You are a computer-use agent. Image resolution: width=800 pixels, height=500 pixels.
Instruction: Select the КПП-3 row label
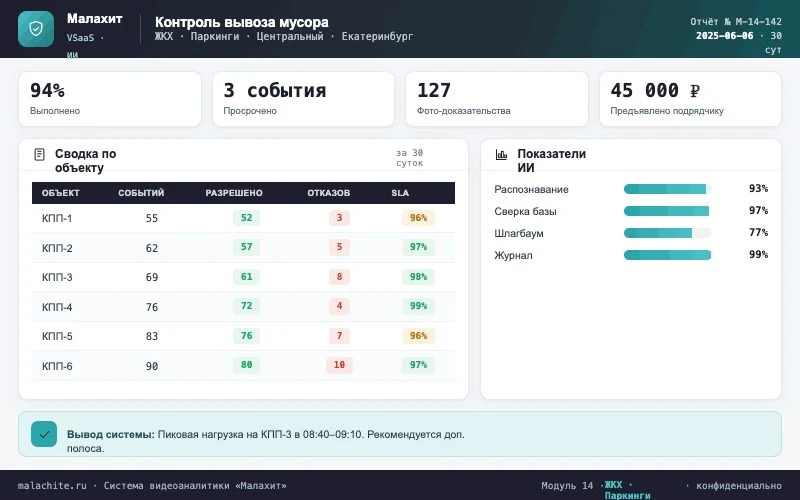(x=57, y=277)
